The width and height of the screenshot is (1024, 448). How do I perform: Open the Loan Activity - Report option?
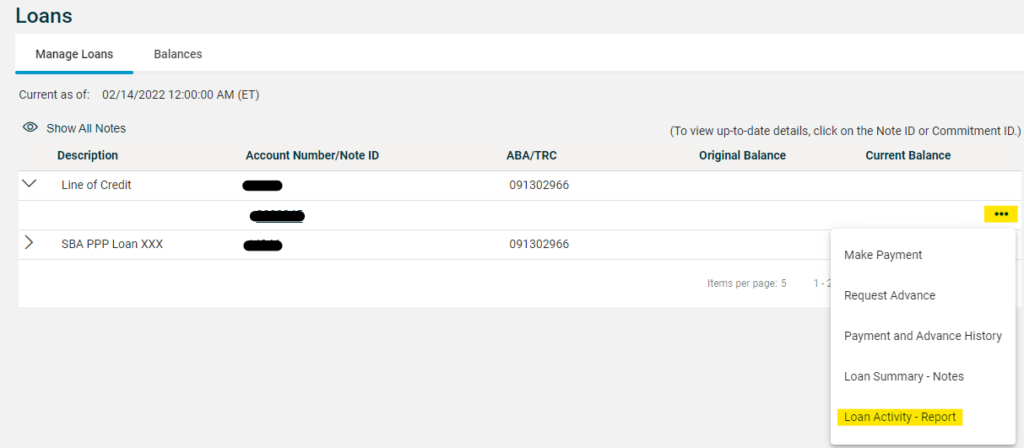coord(900,417)
